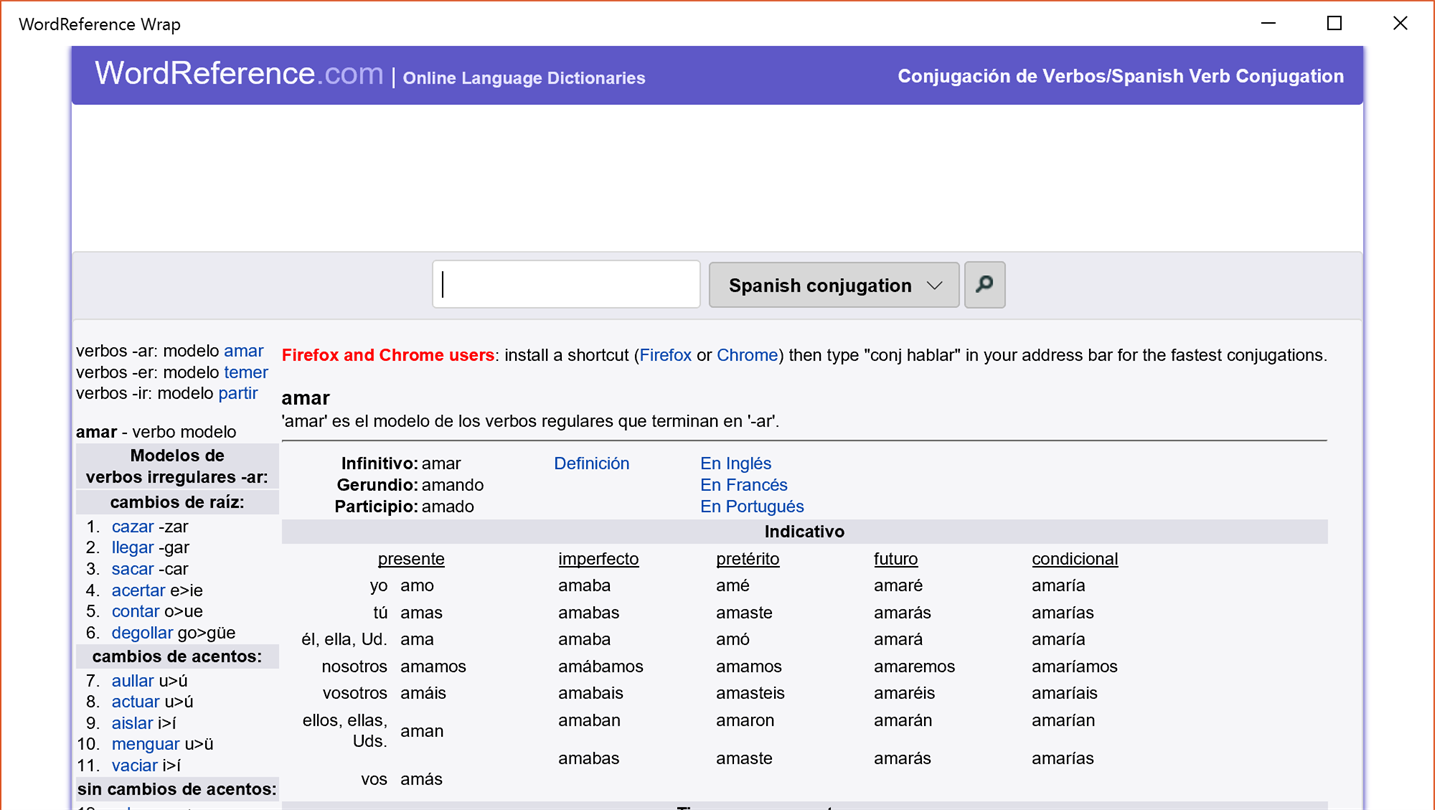Open the cazar irregular verb model
Viewport: 1435px width, 810px height.
point(132,526)
